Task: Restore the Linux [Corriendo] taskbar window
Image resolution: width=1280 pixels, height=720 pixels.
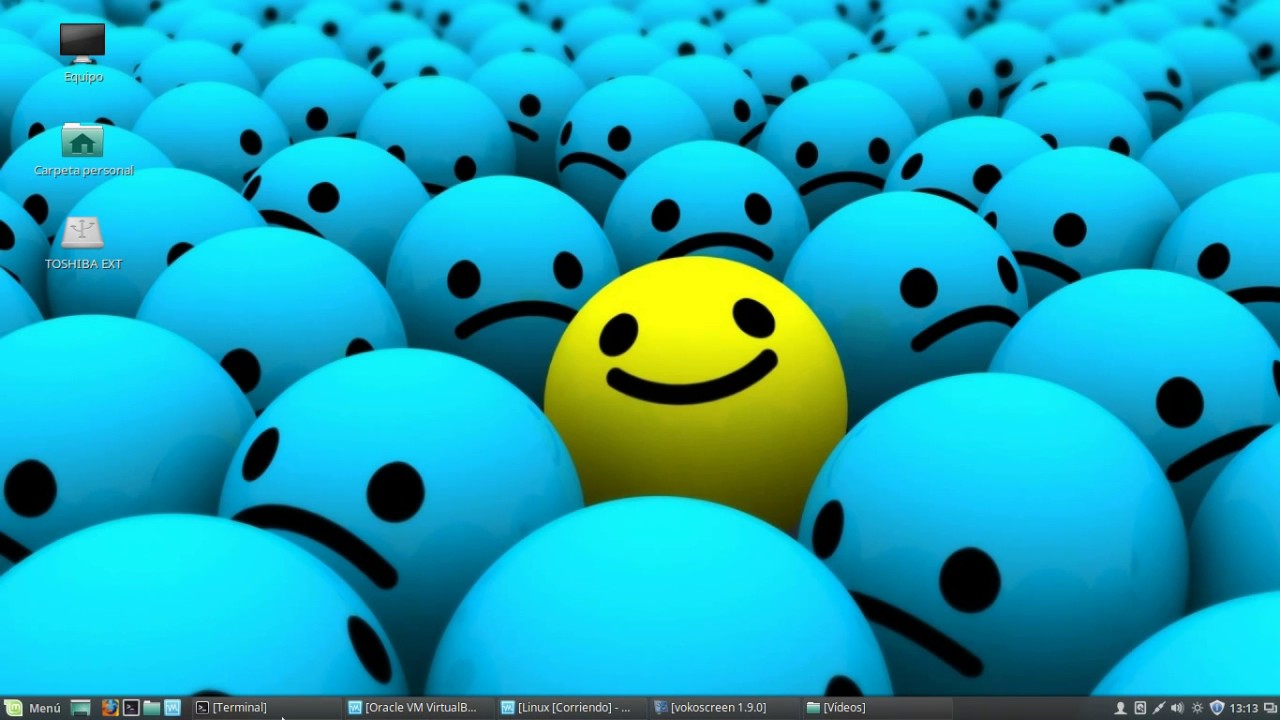Action: [571, 708]
